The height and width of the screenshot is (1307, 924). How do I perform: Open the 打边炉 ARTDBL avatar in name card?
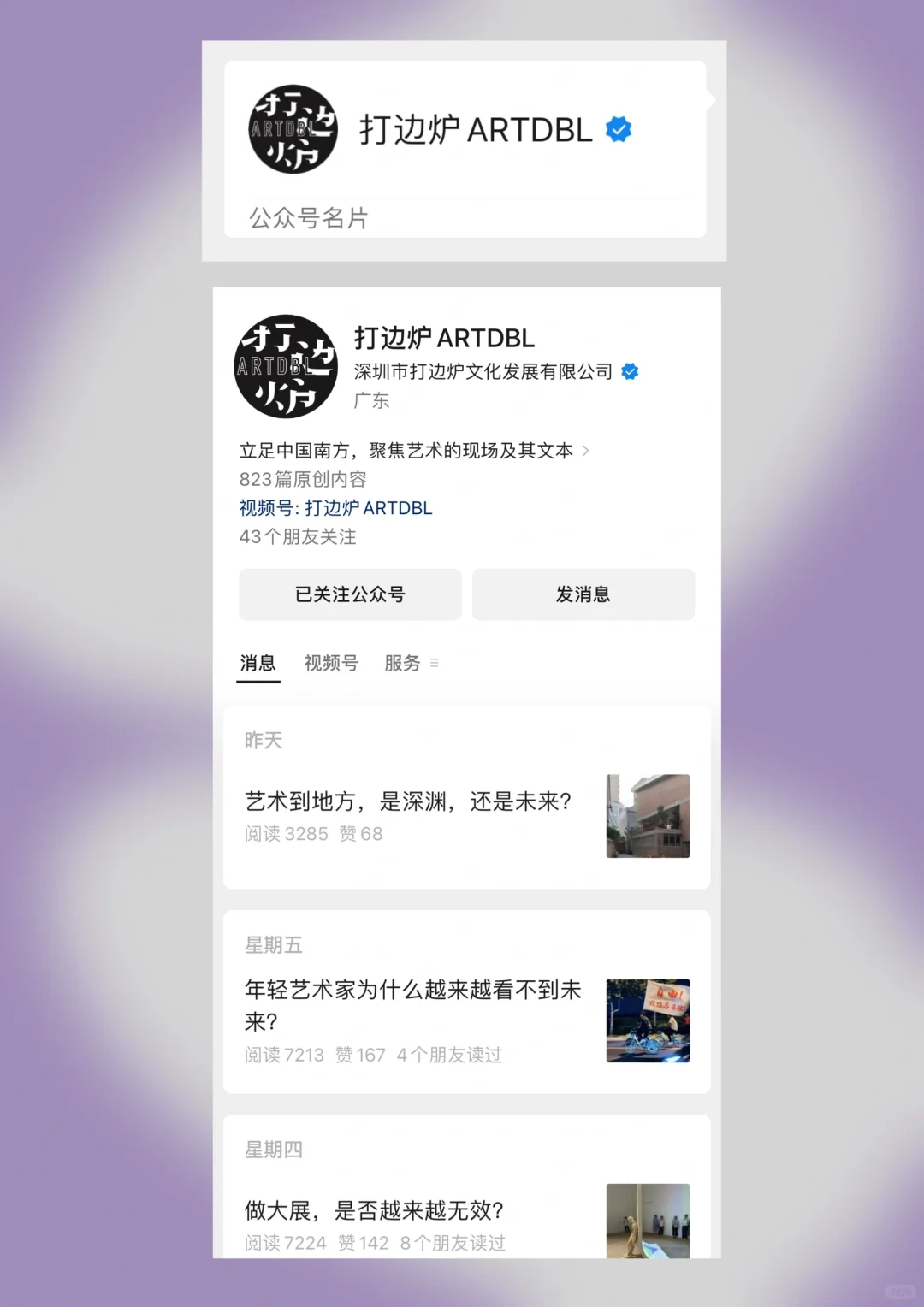pyautogui.click(x=293, y=129)
